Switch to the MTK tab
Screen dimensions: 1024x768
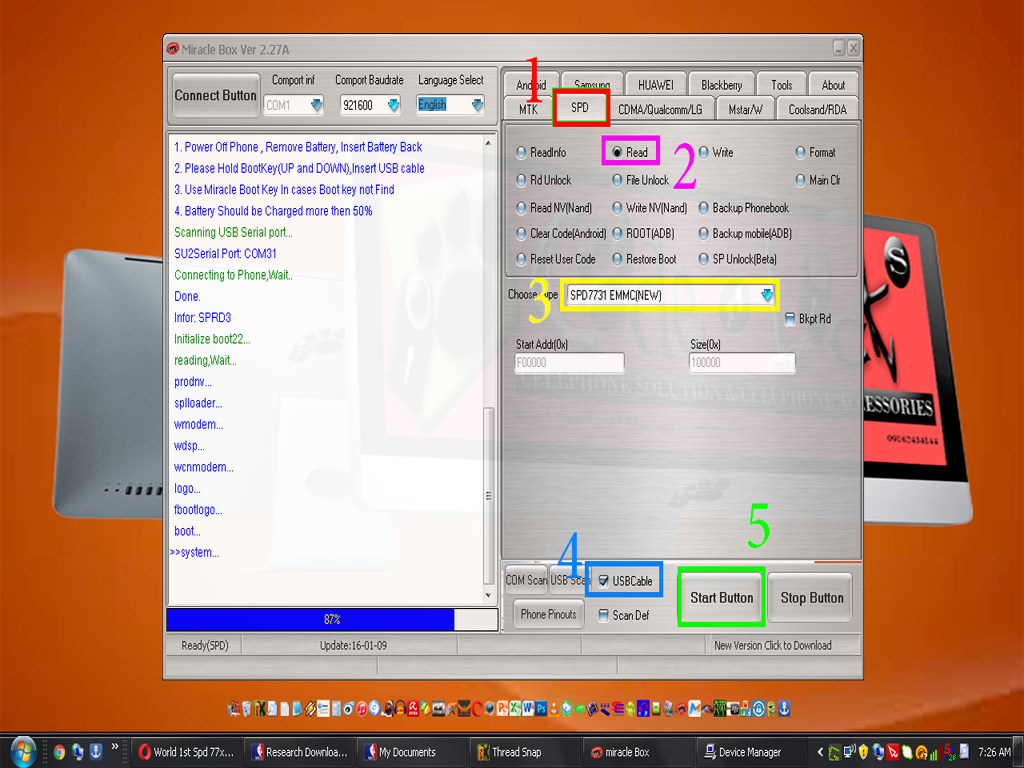pyautogui.click(x=528, y=109)
